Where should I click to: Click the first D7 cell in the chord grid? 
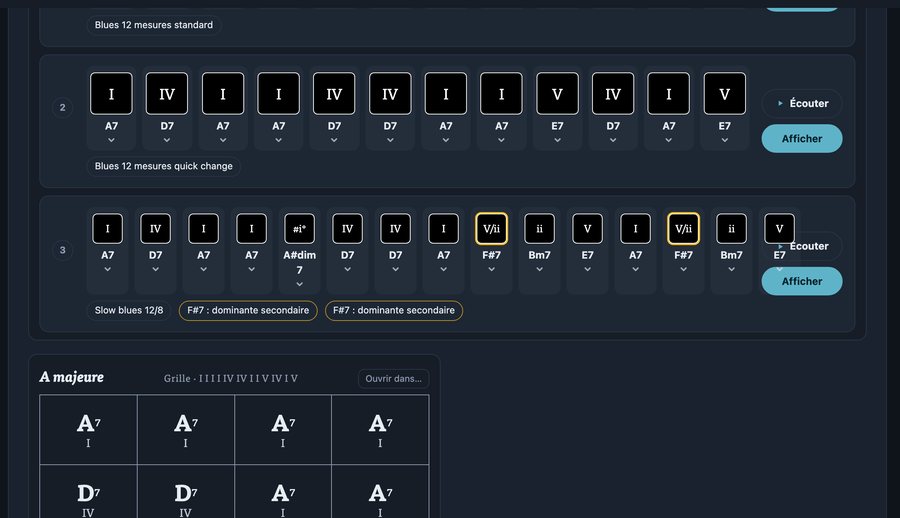coord(88,492)
